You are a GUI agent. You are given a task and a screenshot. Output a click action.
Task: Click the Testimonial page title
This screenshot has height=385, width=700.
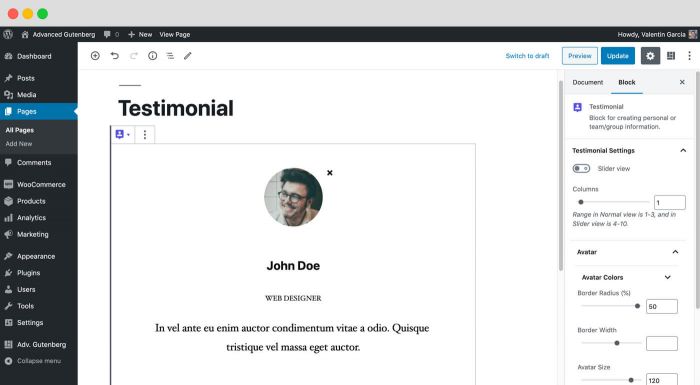point(175,108)
